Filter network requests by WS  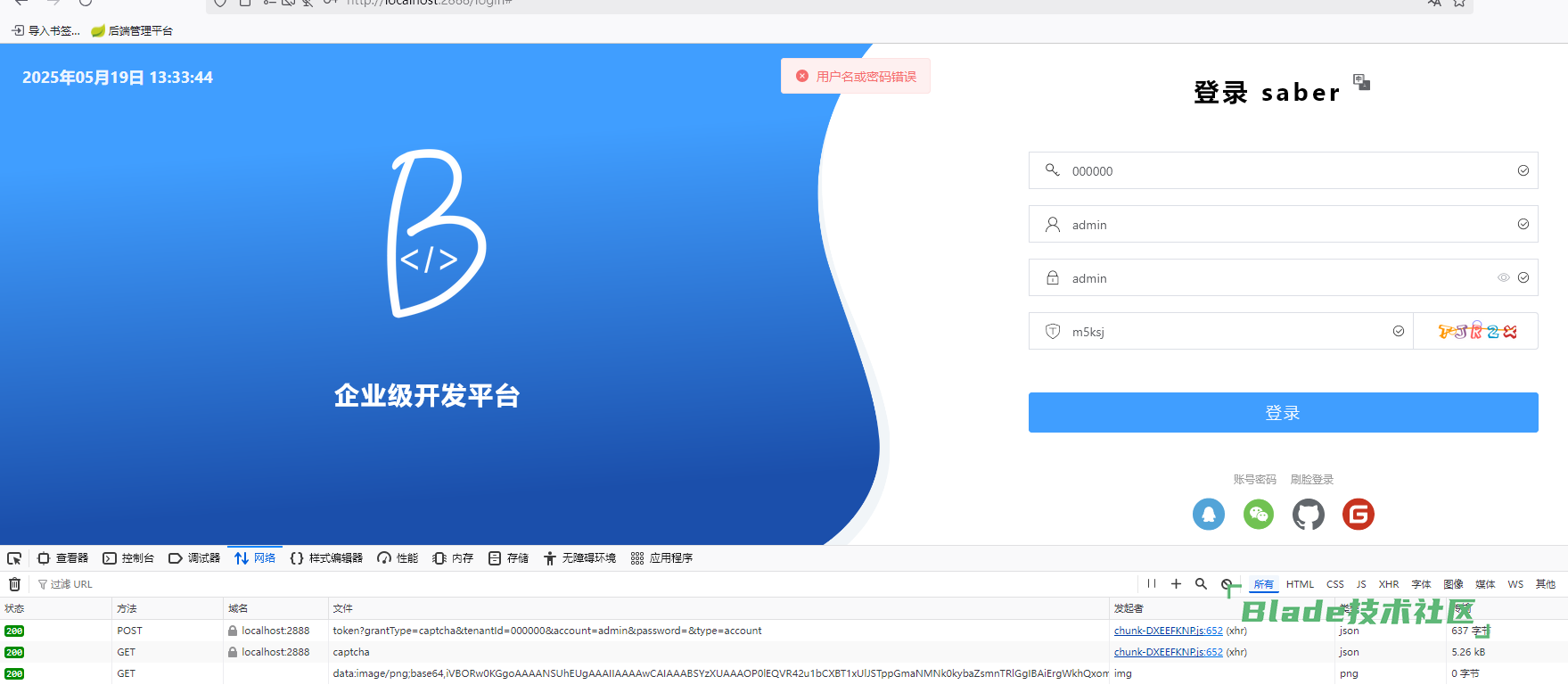tap(1515, 584)
